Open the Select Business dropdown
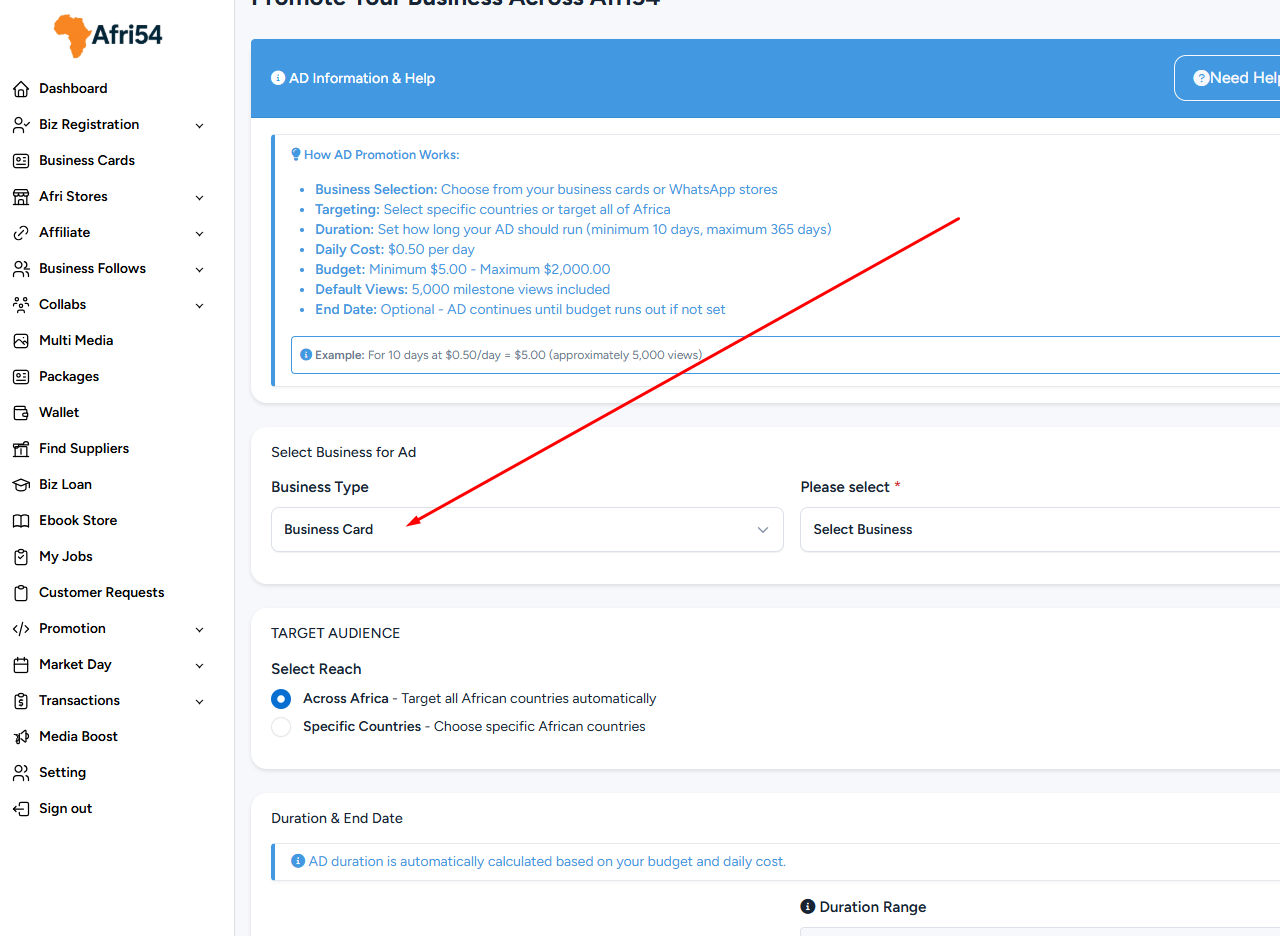Image resolution: width=1280 pixels, height=936 pixels. point(1040,530)
